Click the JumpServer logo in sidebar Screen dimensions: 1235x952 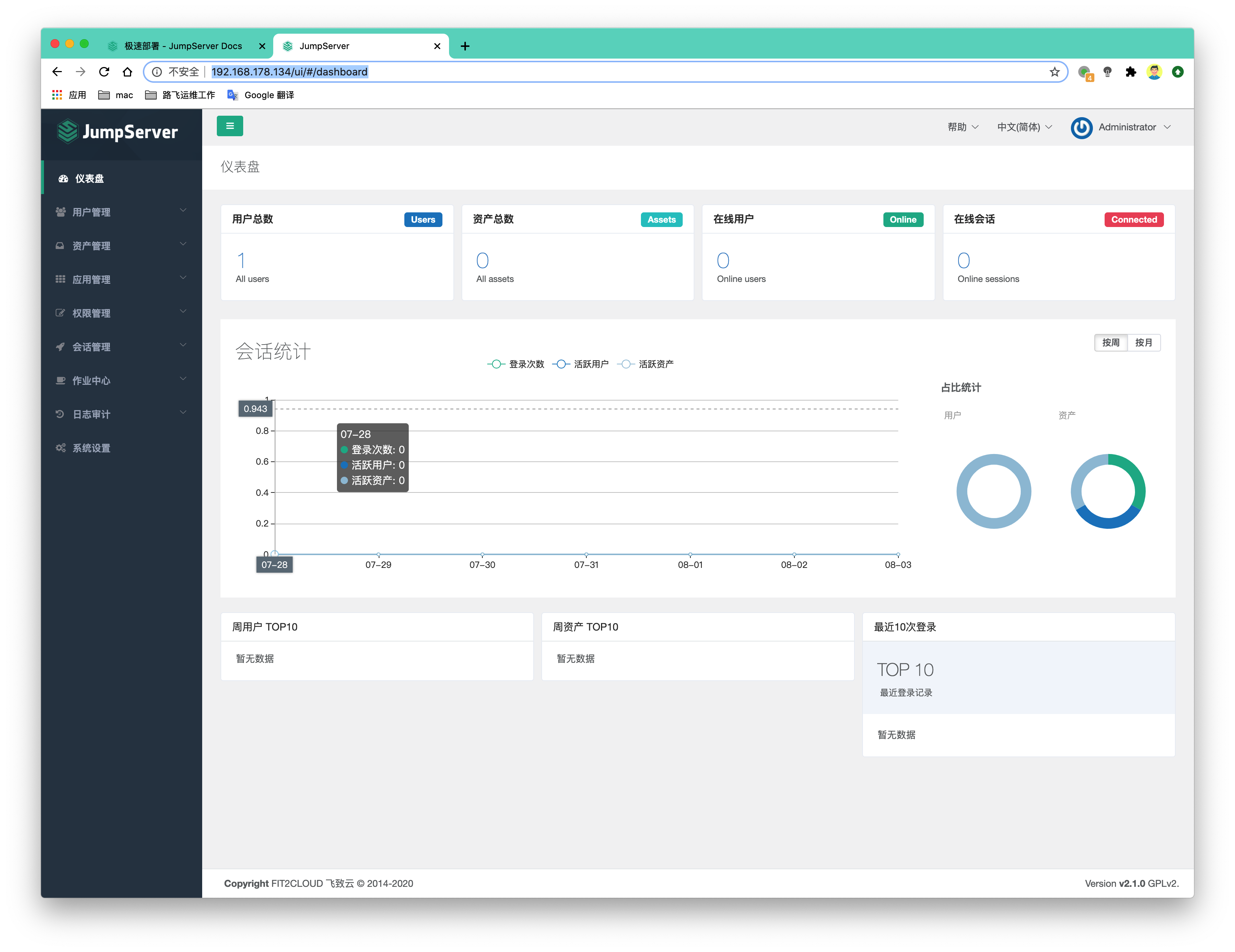pos(118,132)
